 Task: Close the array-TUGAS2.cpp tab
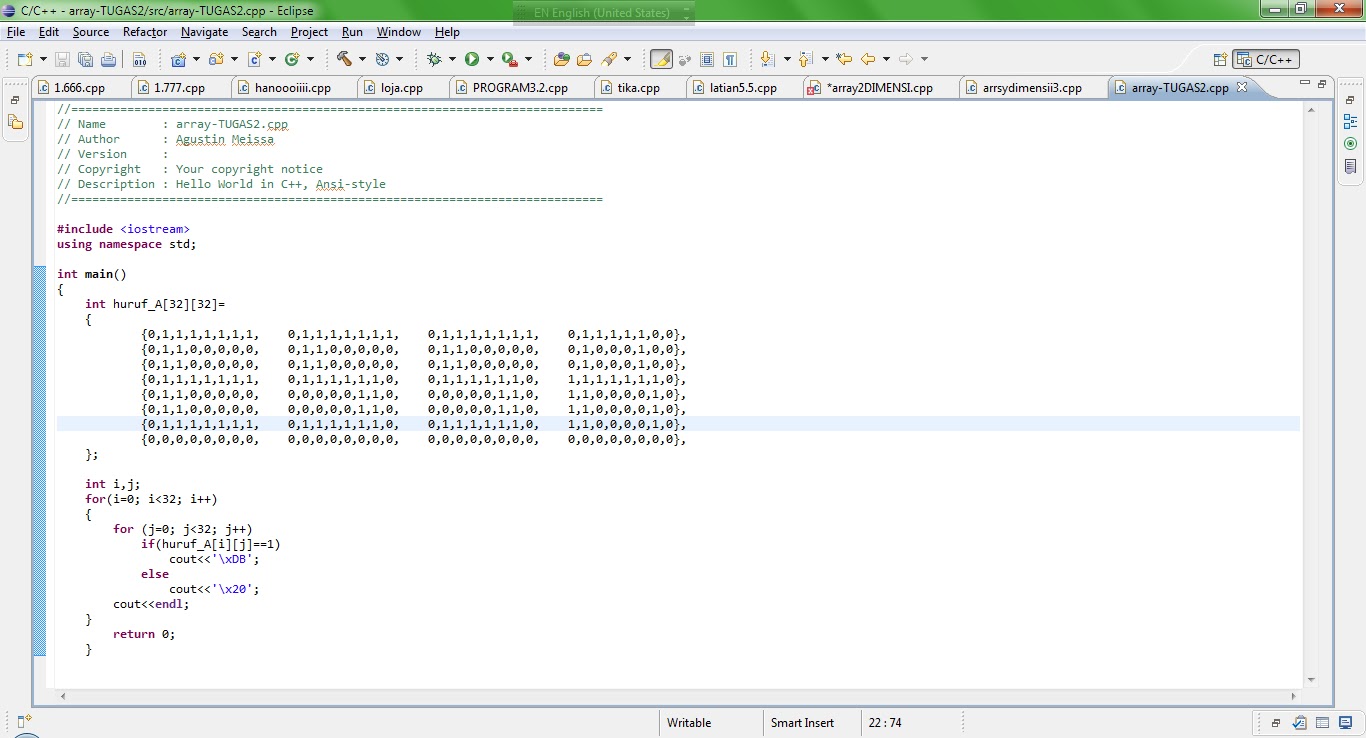tap(1242, 87)
